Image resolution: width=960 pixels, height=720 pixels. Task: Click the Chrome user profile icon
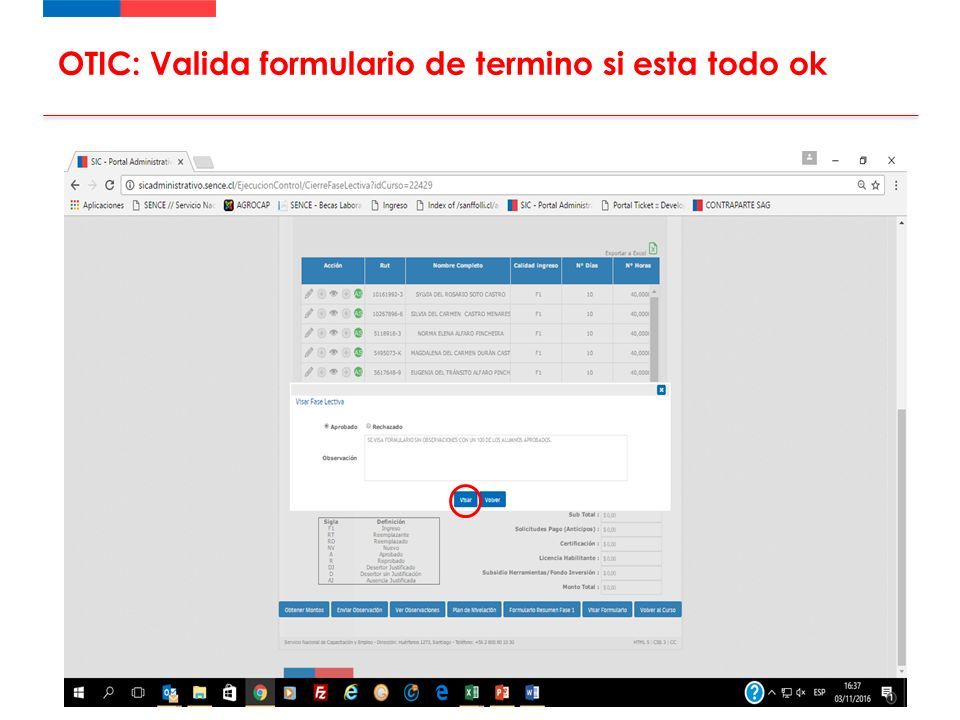[809, 159]
